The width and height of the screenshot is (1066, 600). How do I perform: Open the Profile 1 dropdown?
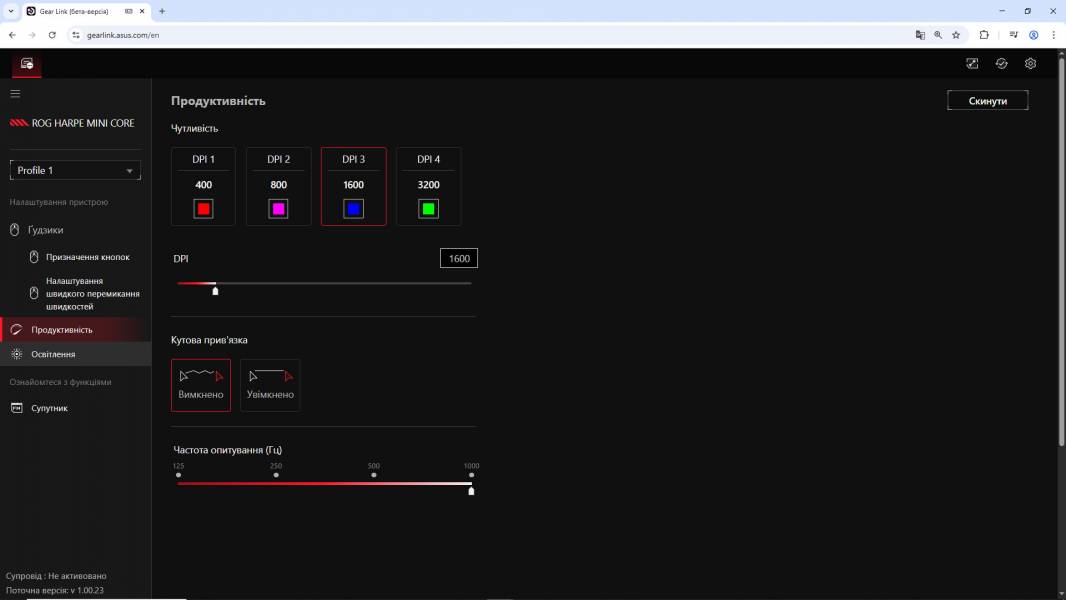(x=75, y=171)
